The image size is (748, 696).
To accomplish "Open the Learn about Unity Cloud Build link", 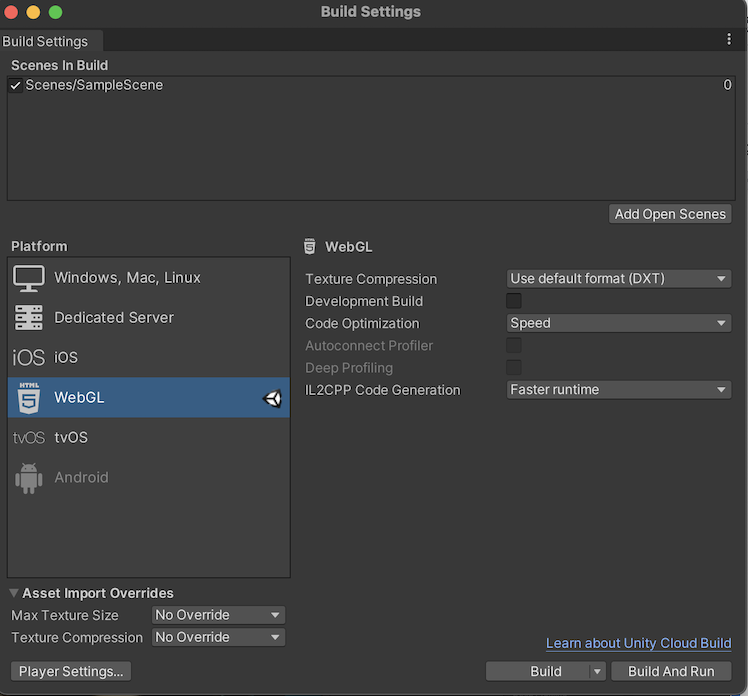I will tap(638, 643).
